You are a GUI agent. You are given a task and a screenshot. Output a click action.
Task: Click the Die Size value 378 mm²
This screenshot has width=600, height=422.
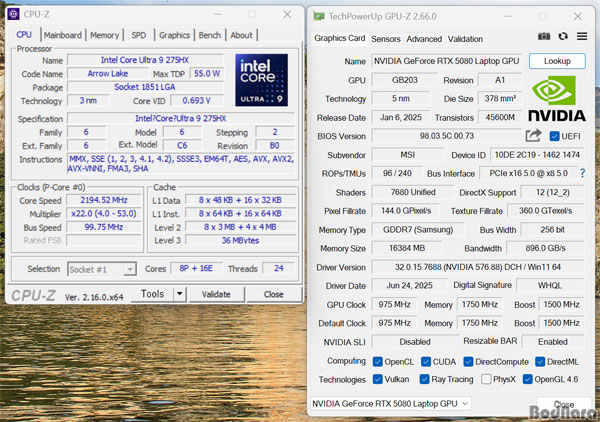tap(500, 98)
